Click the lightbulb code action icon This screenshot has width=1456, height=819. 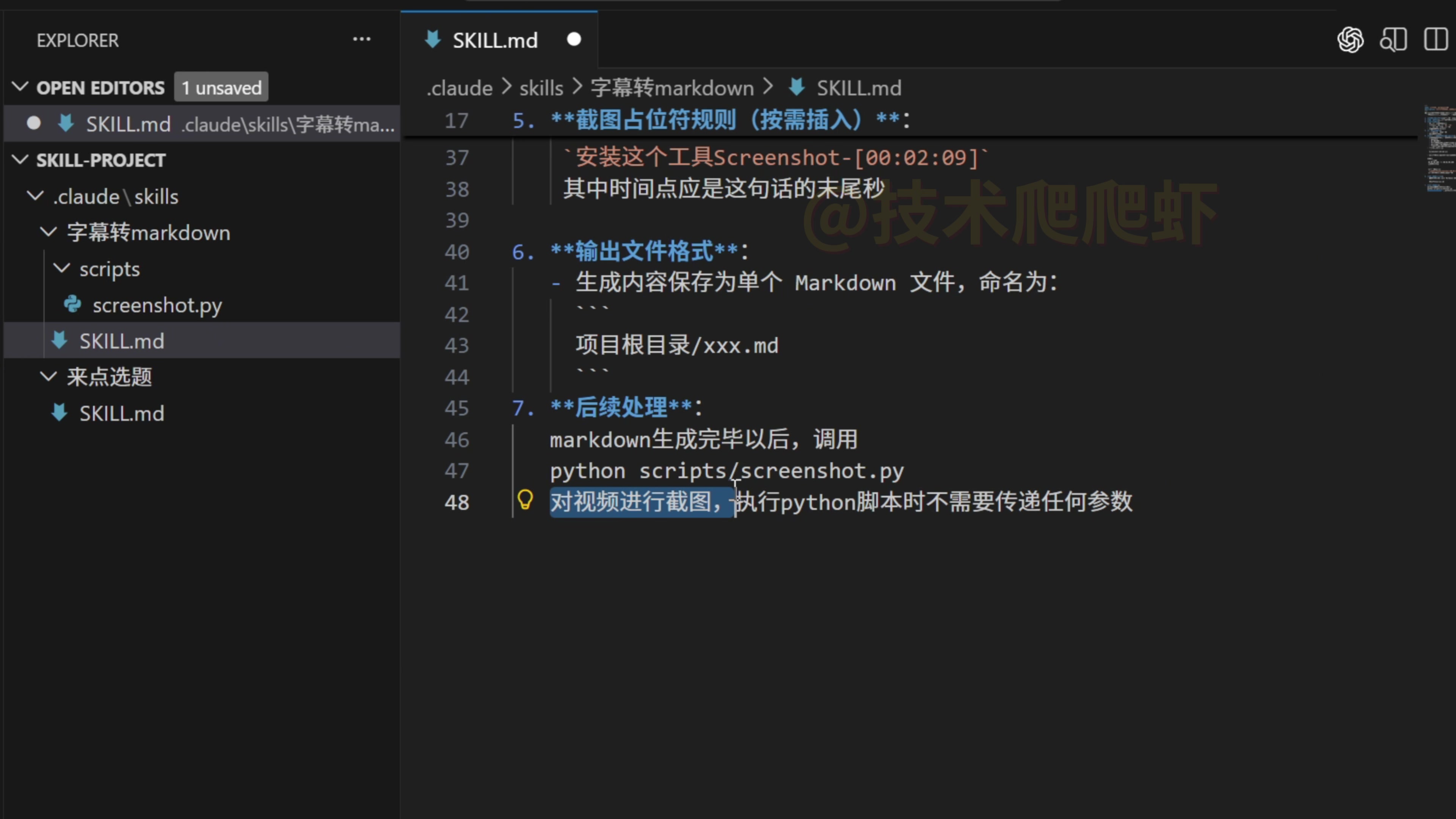pos(525,500)
